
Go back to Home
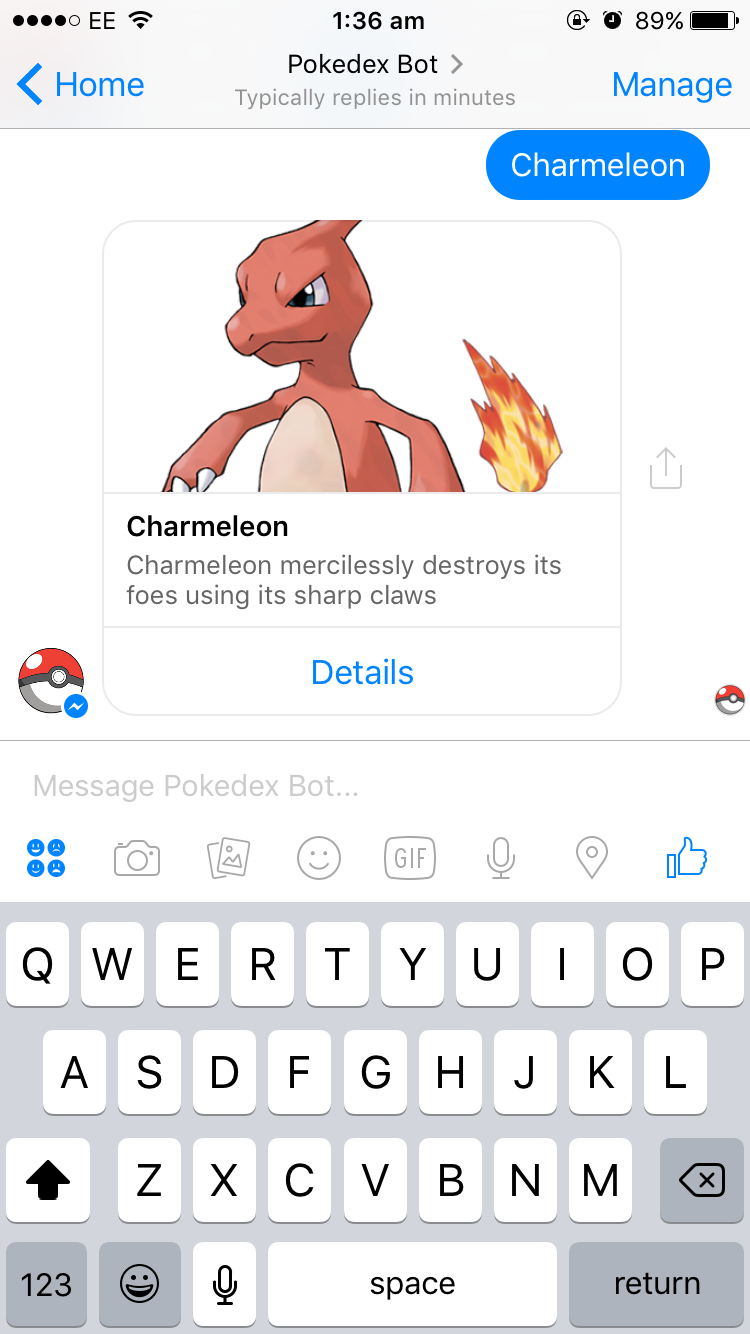81,85
